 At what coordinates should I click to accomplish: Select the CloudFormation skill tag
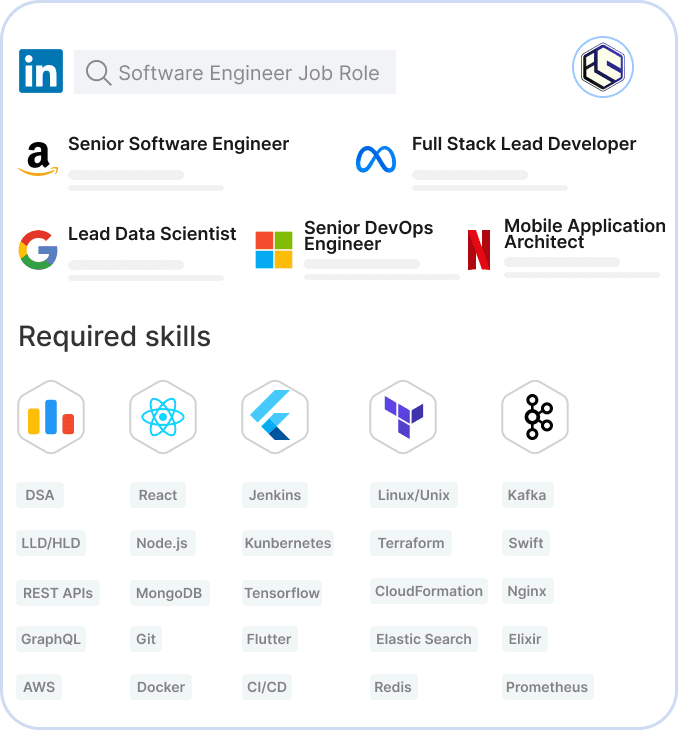click(429, 591)
